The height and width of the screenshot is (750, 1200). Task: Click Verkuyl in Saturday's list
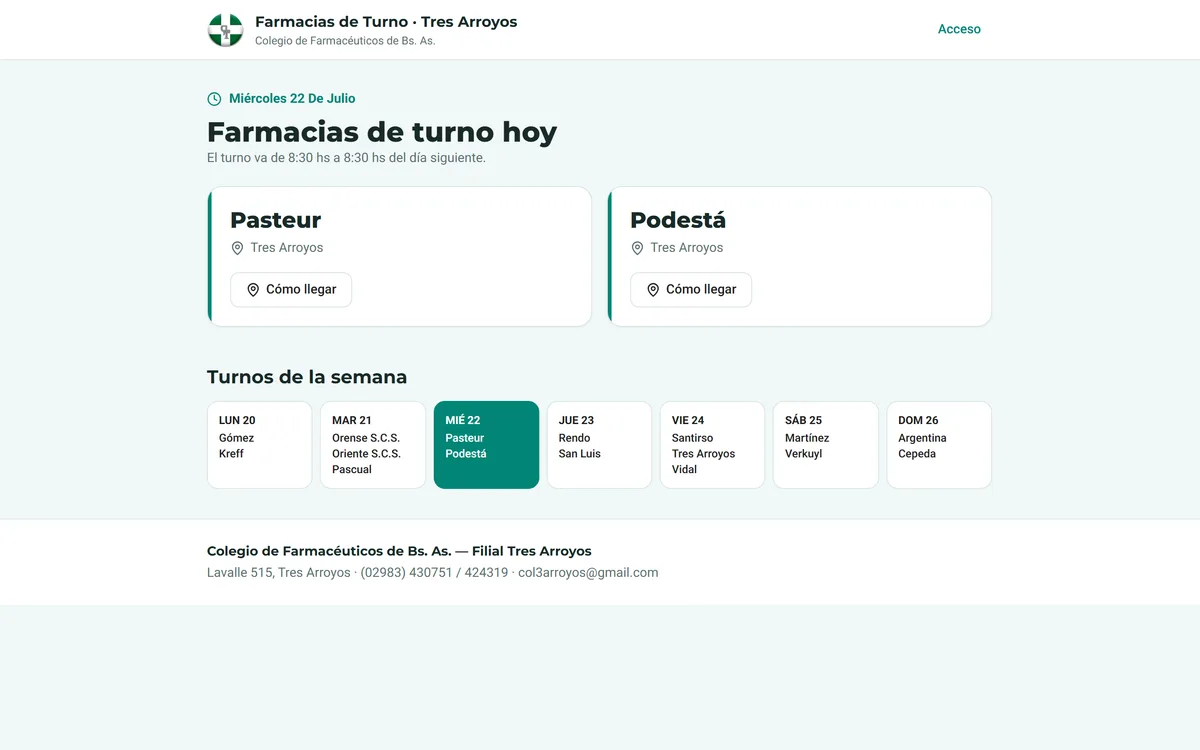click(x=804, y=454)
